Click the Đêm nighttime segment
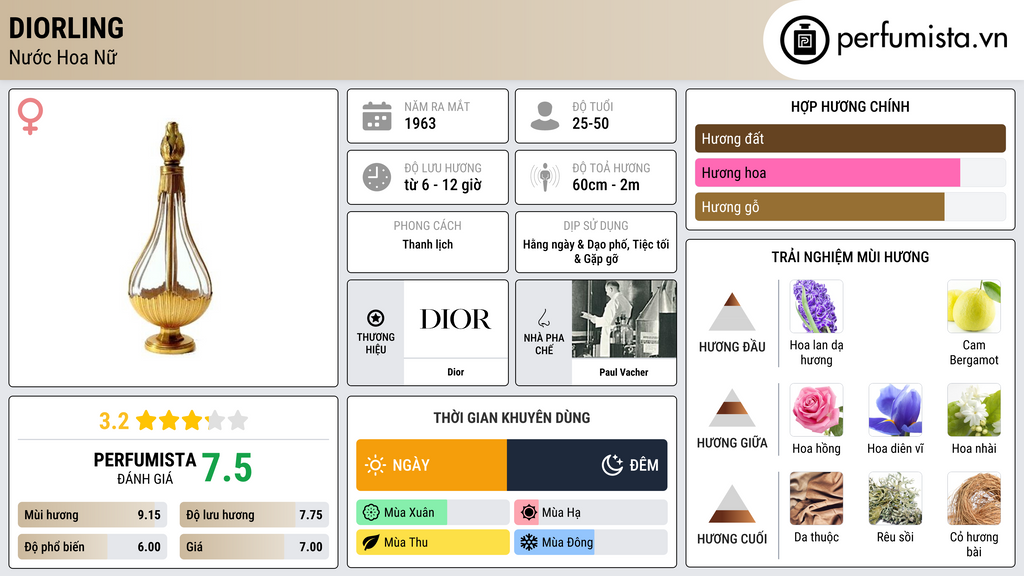Viewport: 1024px width, 576px height. (587, 465)
